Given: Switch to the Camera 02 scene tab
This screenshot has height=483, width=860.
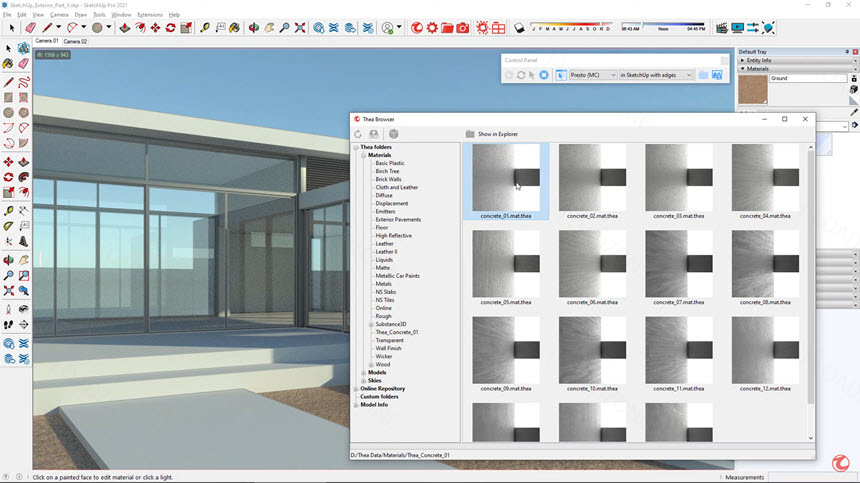Looking at the screenshot, I should 75,41.
